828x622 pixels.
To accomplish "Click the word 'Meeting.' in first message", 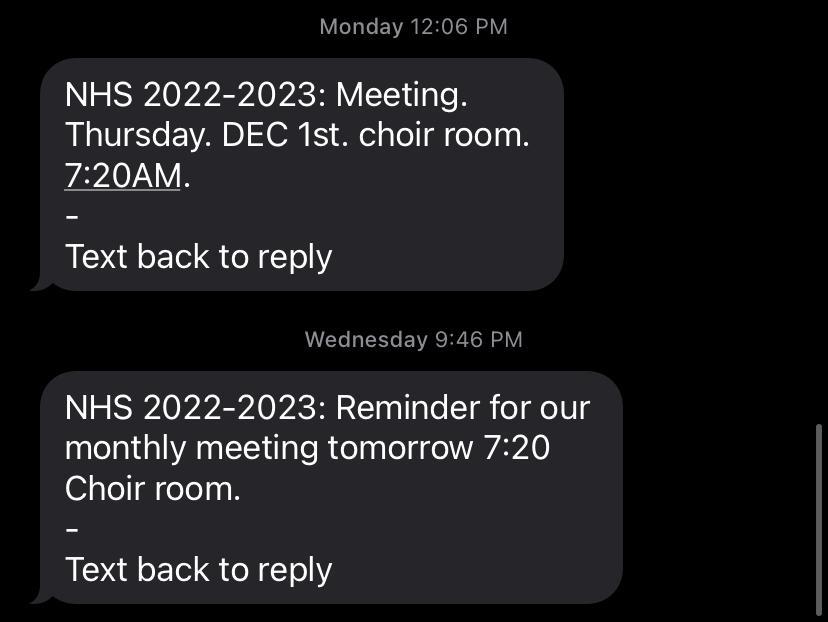I will pos(401,96).
